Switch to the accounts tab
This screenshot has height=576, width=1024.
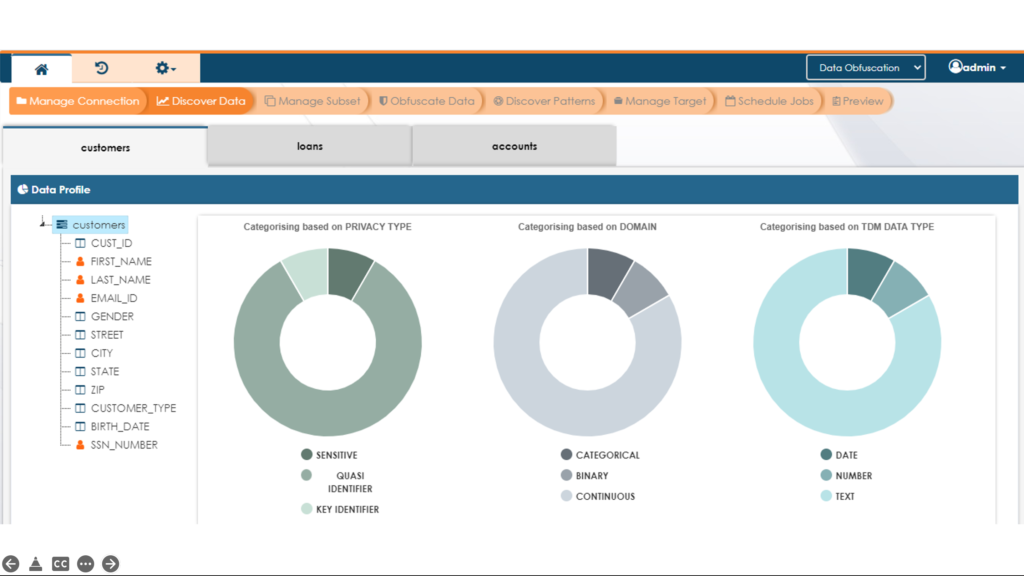(x=513, y=145)
